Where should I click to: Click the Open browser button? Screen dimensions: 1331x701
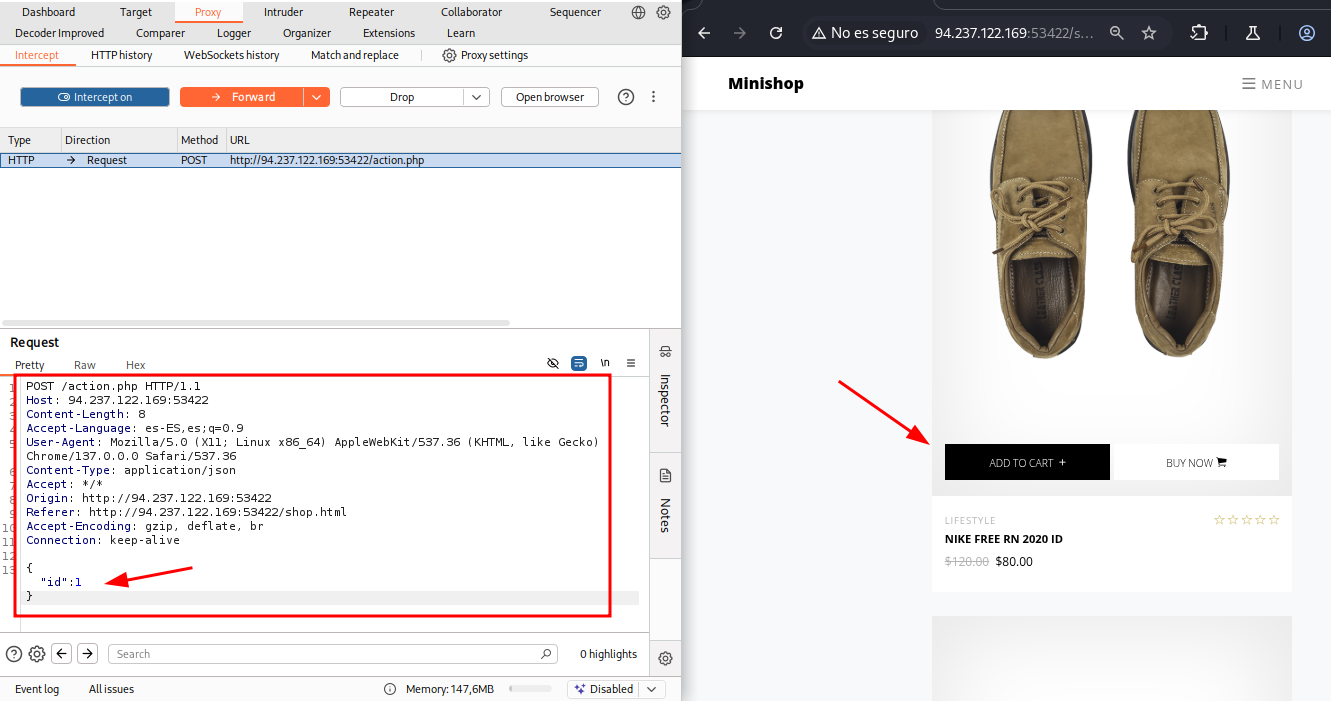[x=550, y=97]
